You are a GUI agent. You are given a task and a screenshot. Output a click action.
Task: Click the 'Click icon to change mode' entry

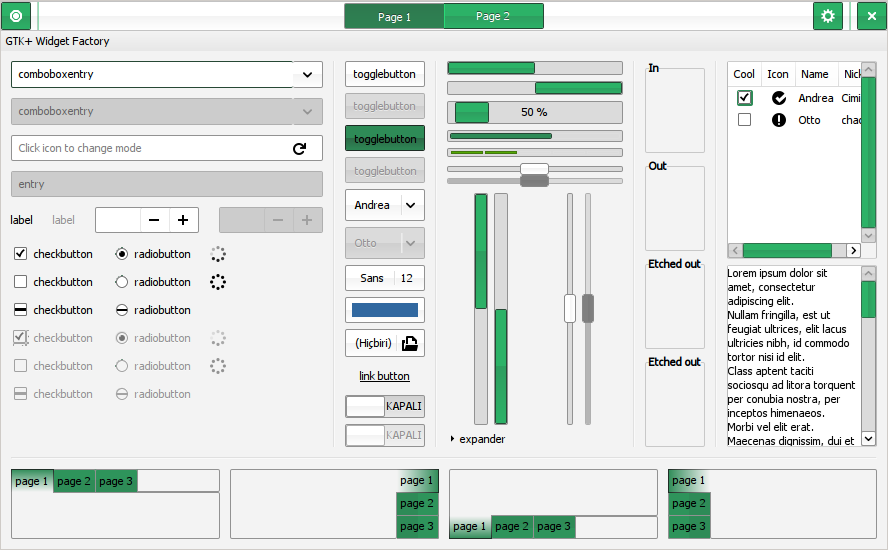tap(166, 148)
